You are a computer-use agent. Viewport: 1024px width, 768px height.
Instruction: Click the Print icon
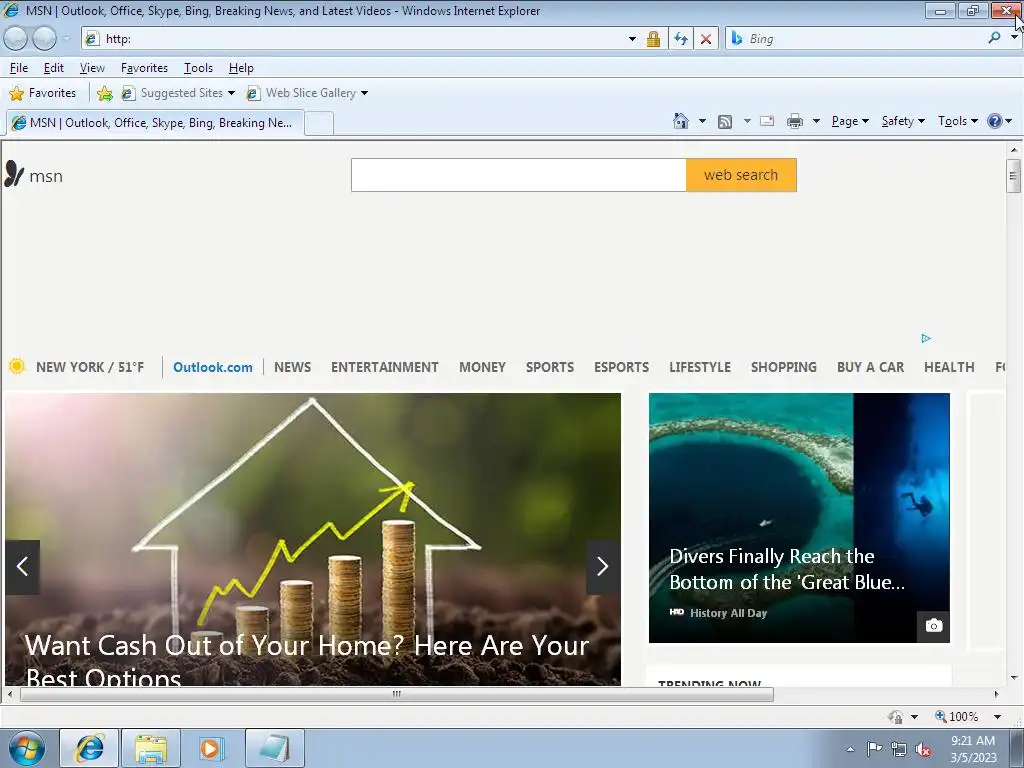pyautogui.click(x=795, y=121)
